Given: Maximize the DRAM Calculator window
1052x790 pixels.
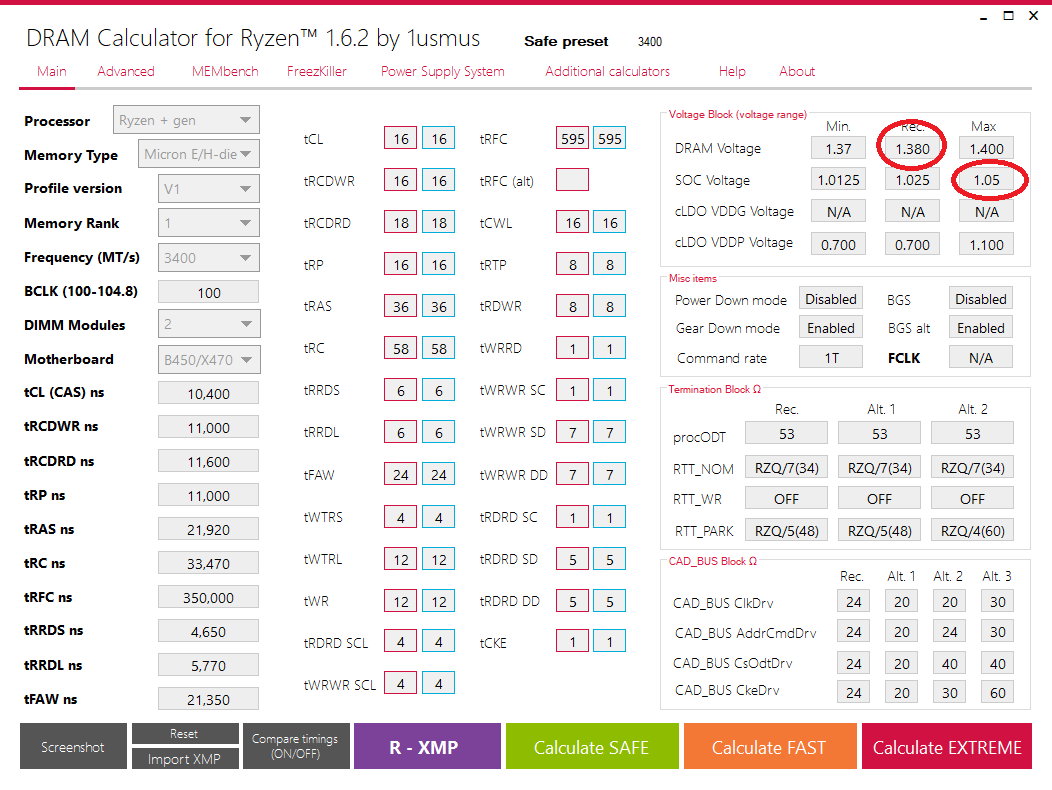Looking at the screenshot, I should (x=1008, y=15).
